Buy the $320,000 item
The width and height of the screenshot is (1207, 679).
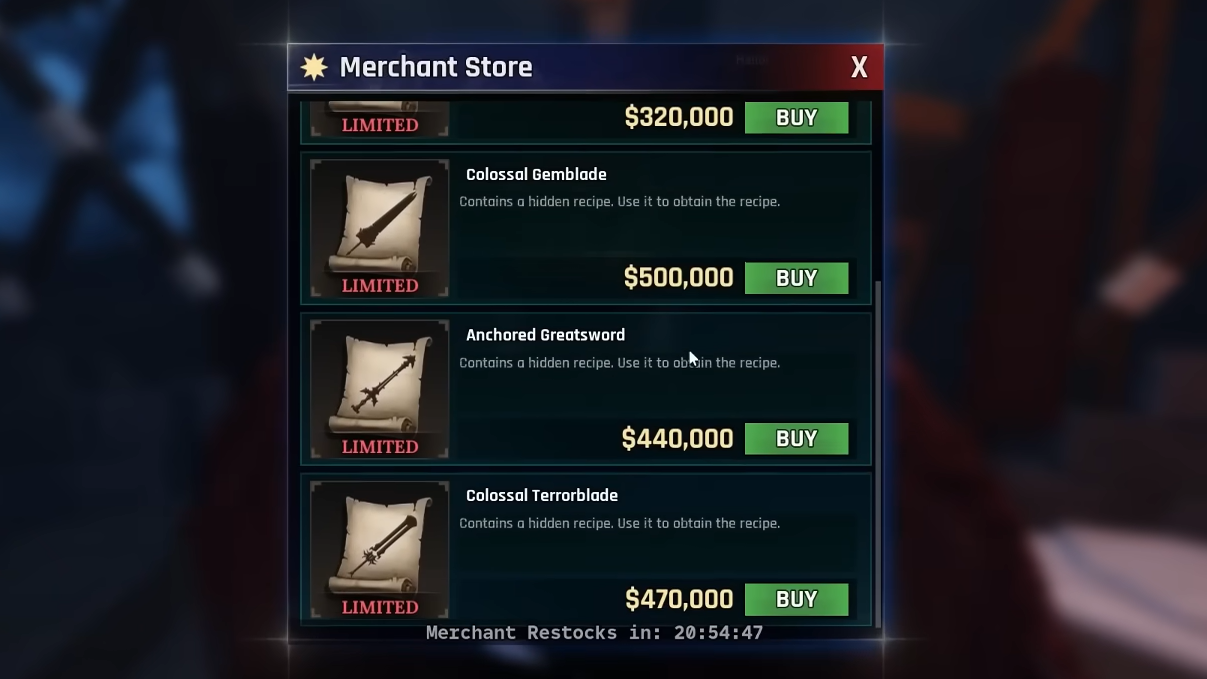pyautogui.click(x=796, y=117)
